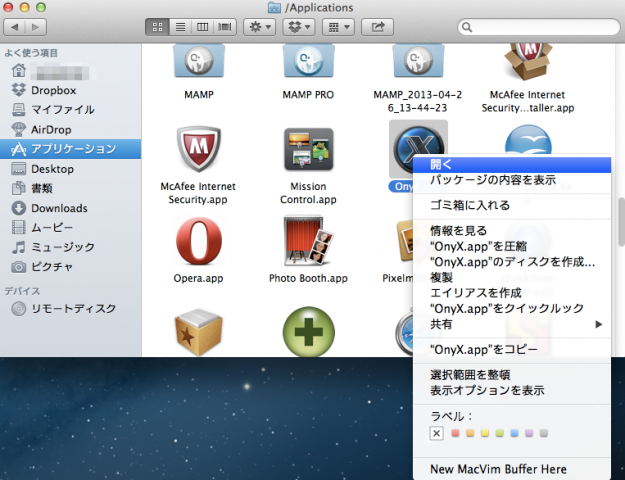Click the Finder back navigation button
The height and width of the screenshot is (480, 625).
[x=15, y=27]
